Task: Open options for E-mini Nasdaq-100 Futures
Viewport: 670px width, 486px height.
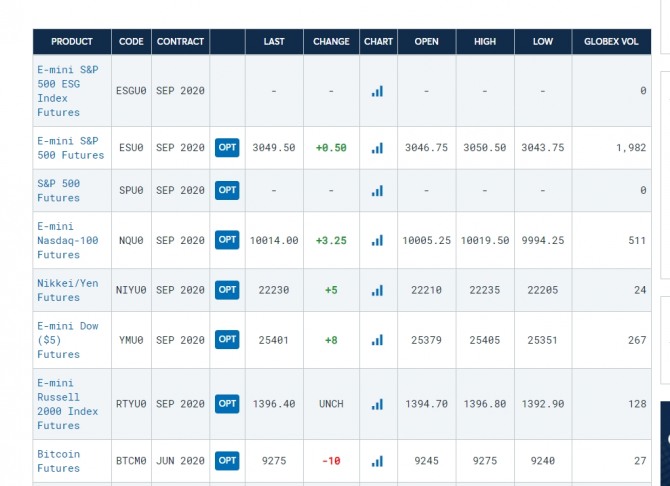Action: coord(227,240)
